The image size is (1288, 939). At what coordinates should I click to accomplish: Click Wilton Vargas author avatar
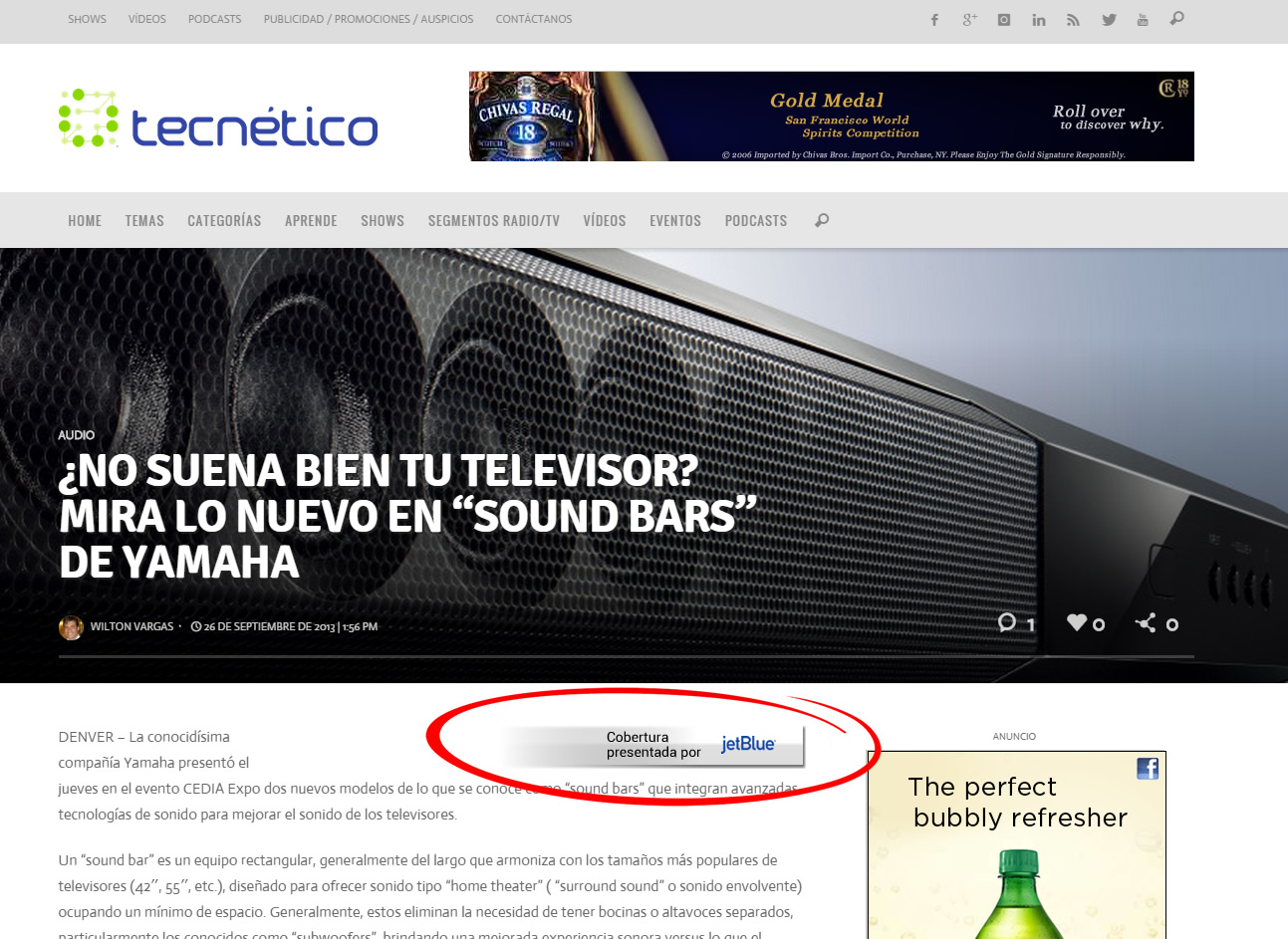coord(71,627)
